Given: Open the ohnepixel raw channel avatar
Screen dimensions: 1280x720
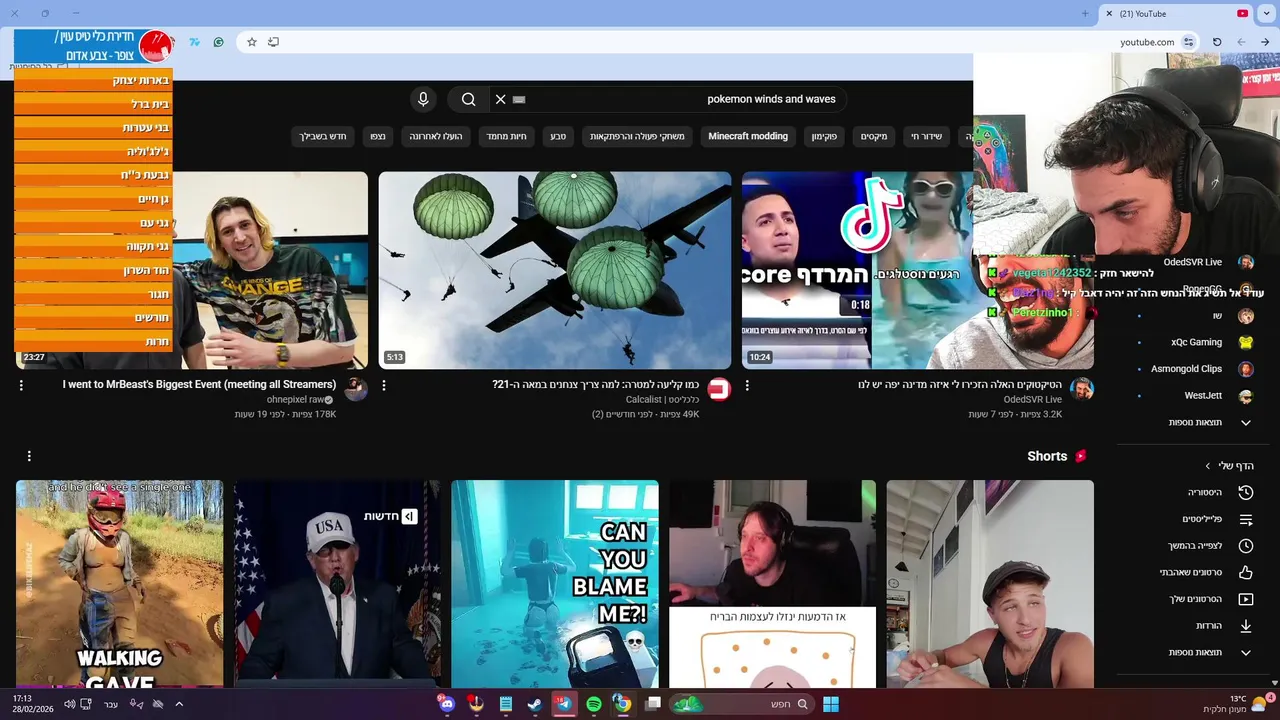Looking at the screenshot, I should tap(356, 389).
